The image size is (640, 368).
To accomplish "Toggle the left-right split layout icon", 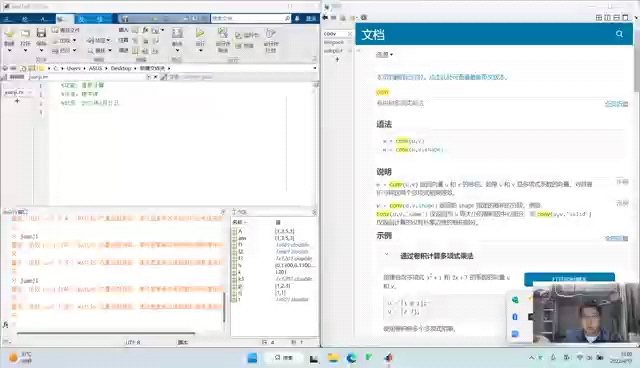I will click(607, 18).
